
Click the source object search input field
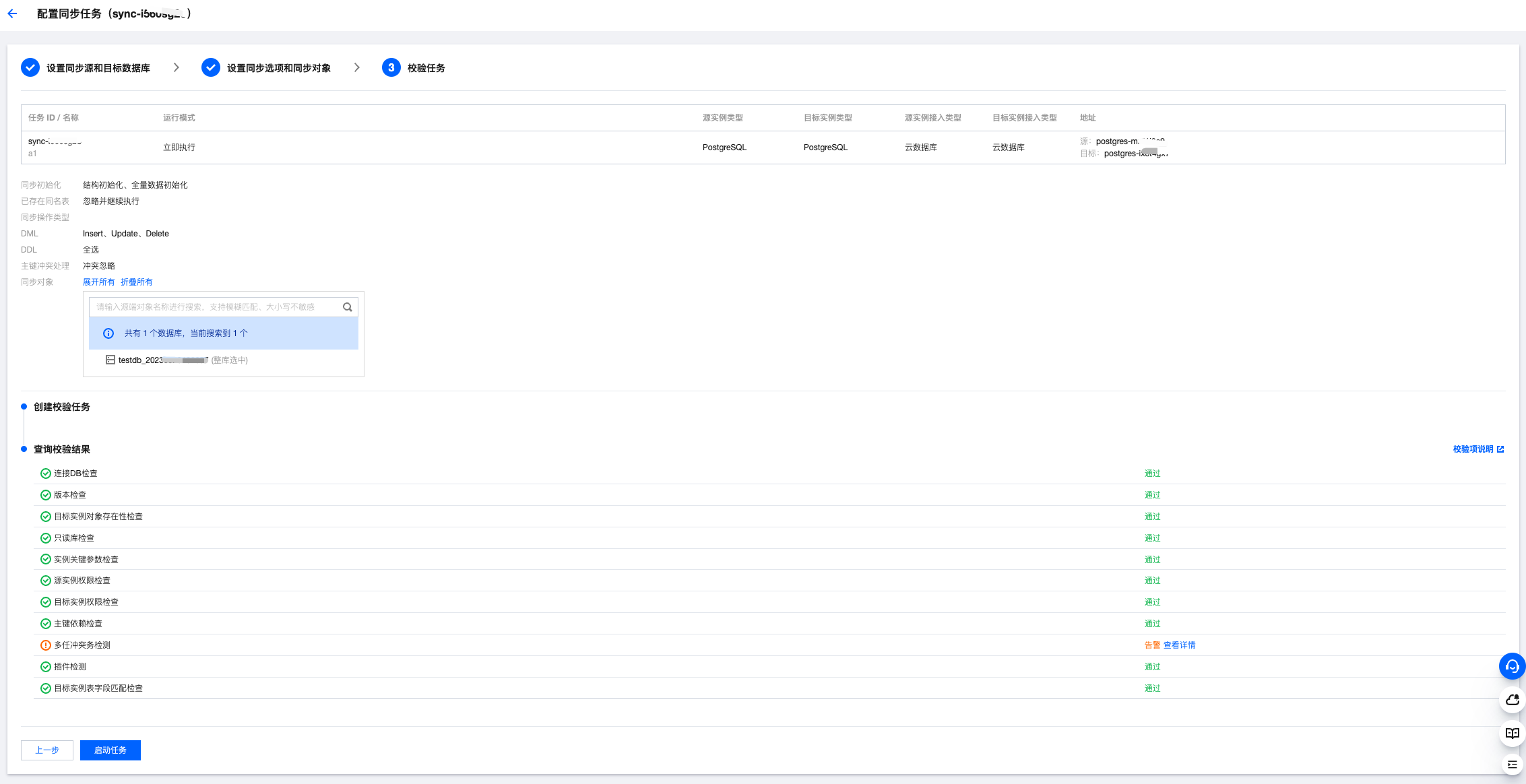216,307
